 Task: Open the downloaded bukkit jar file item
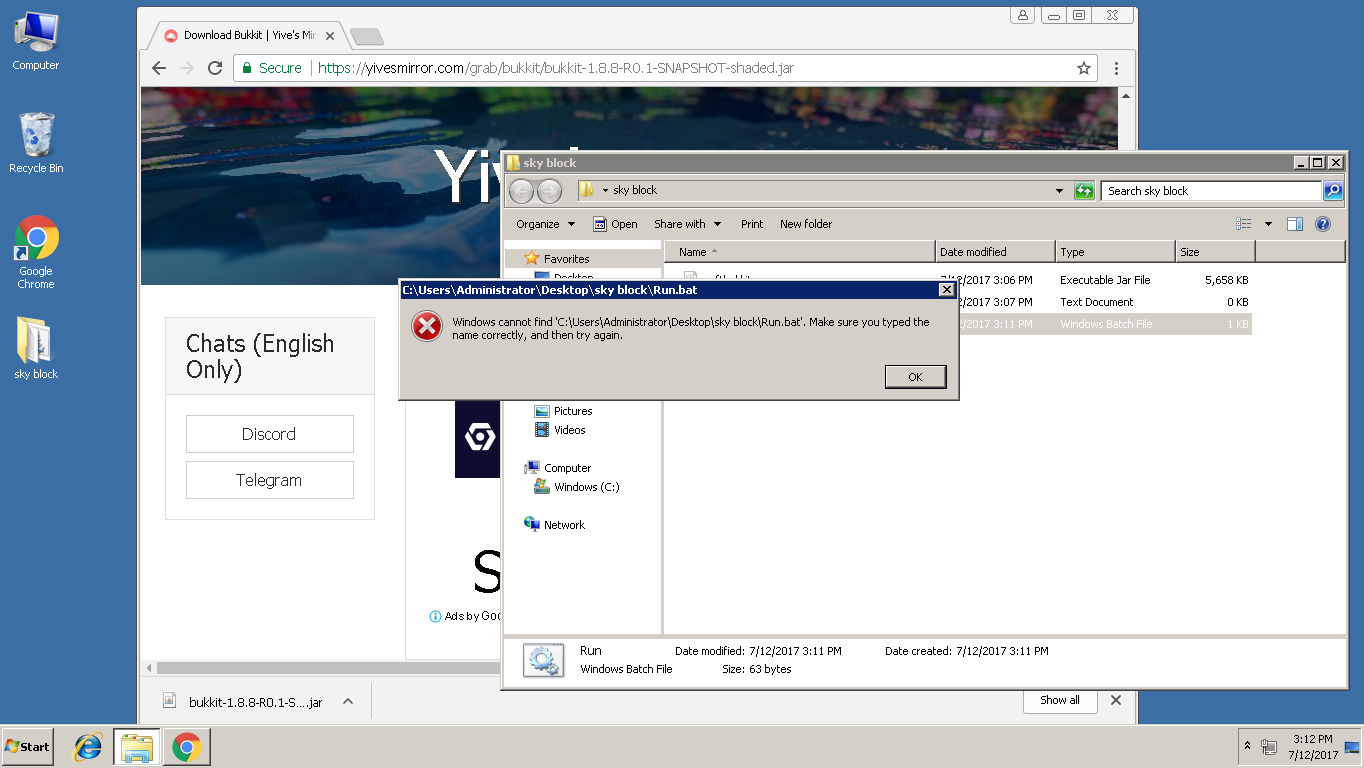pyautogui.click(x=243, y=702)
